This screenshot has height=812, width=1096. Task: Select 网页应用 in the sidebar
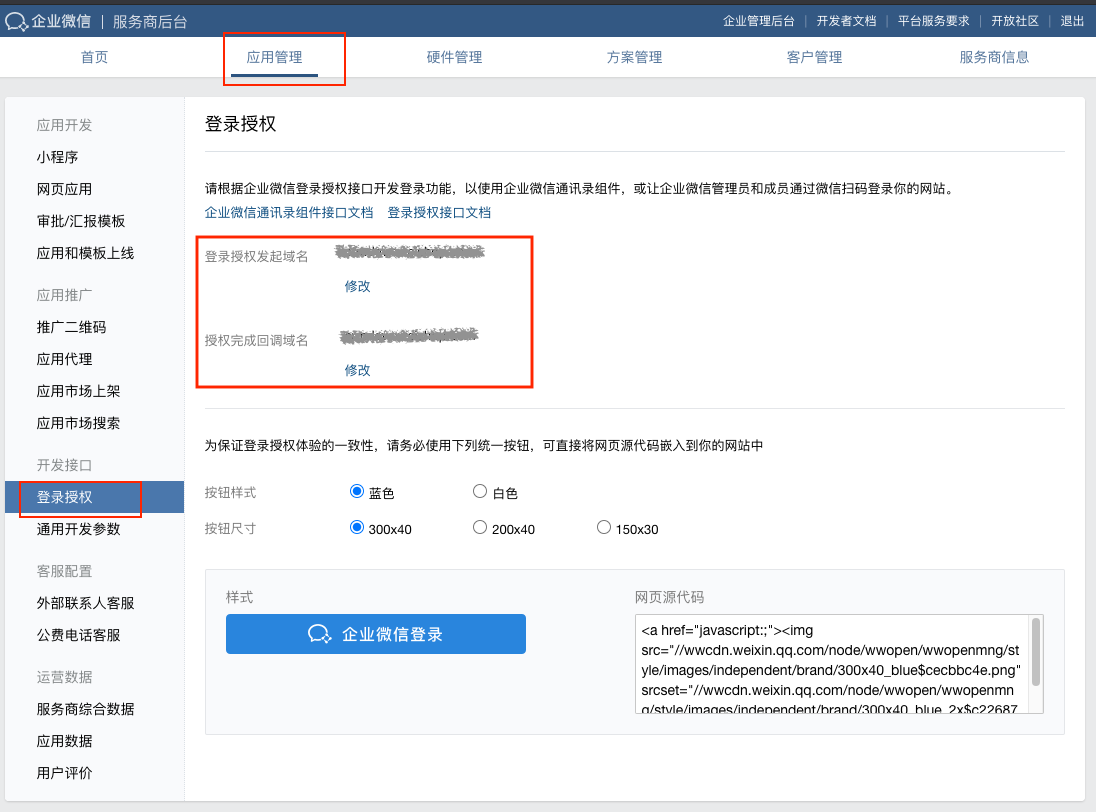click(x=64, y=189)
